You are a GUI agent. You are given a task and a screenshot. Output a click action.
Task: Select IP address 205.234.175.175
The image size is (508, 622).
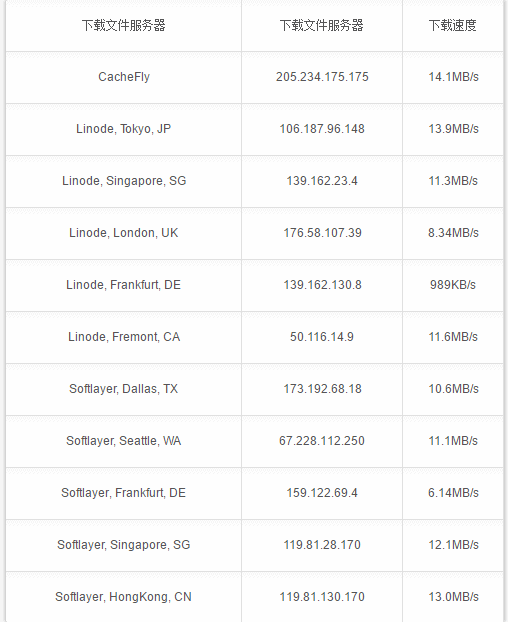point(322,77)
